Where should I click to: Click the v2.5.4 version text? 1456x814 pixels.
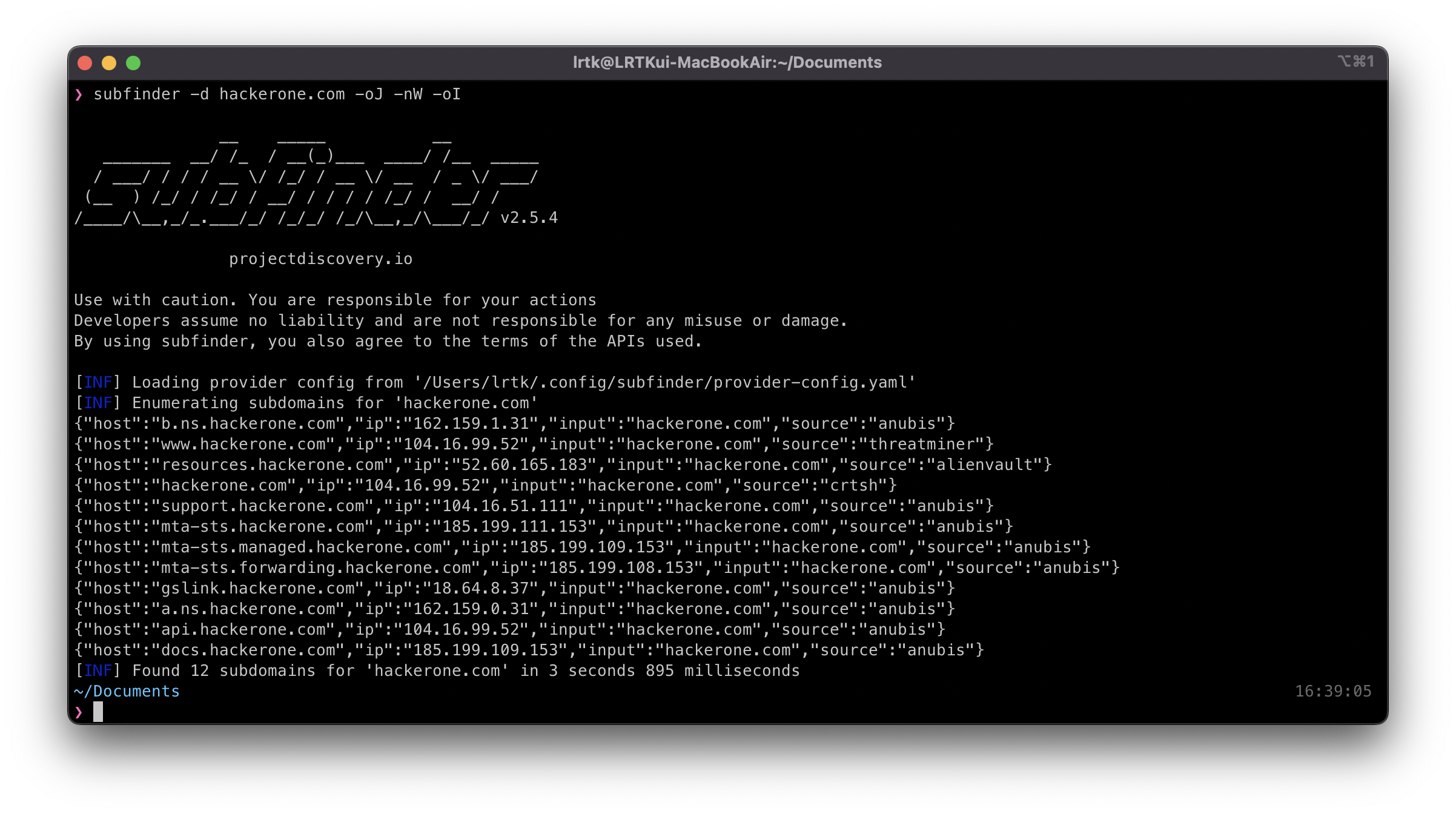529,218
